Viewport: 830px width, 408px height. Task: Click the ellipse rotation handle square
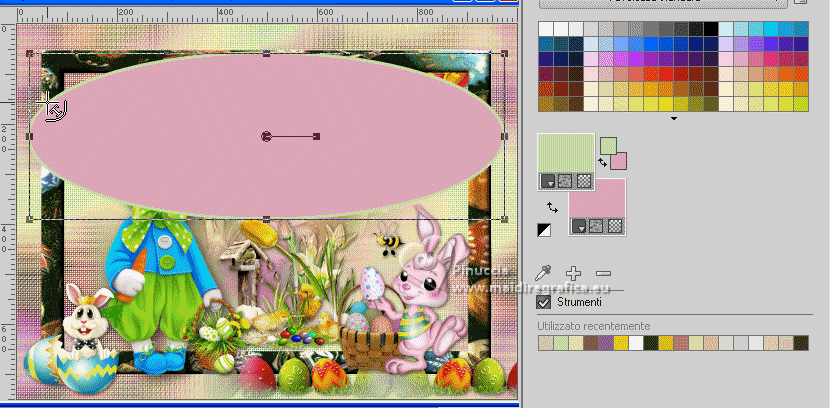coord(317,137)
